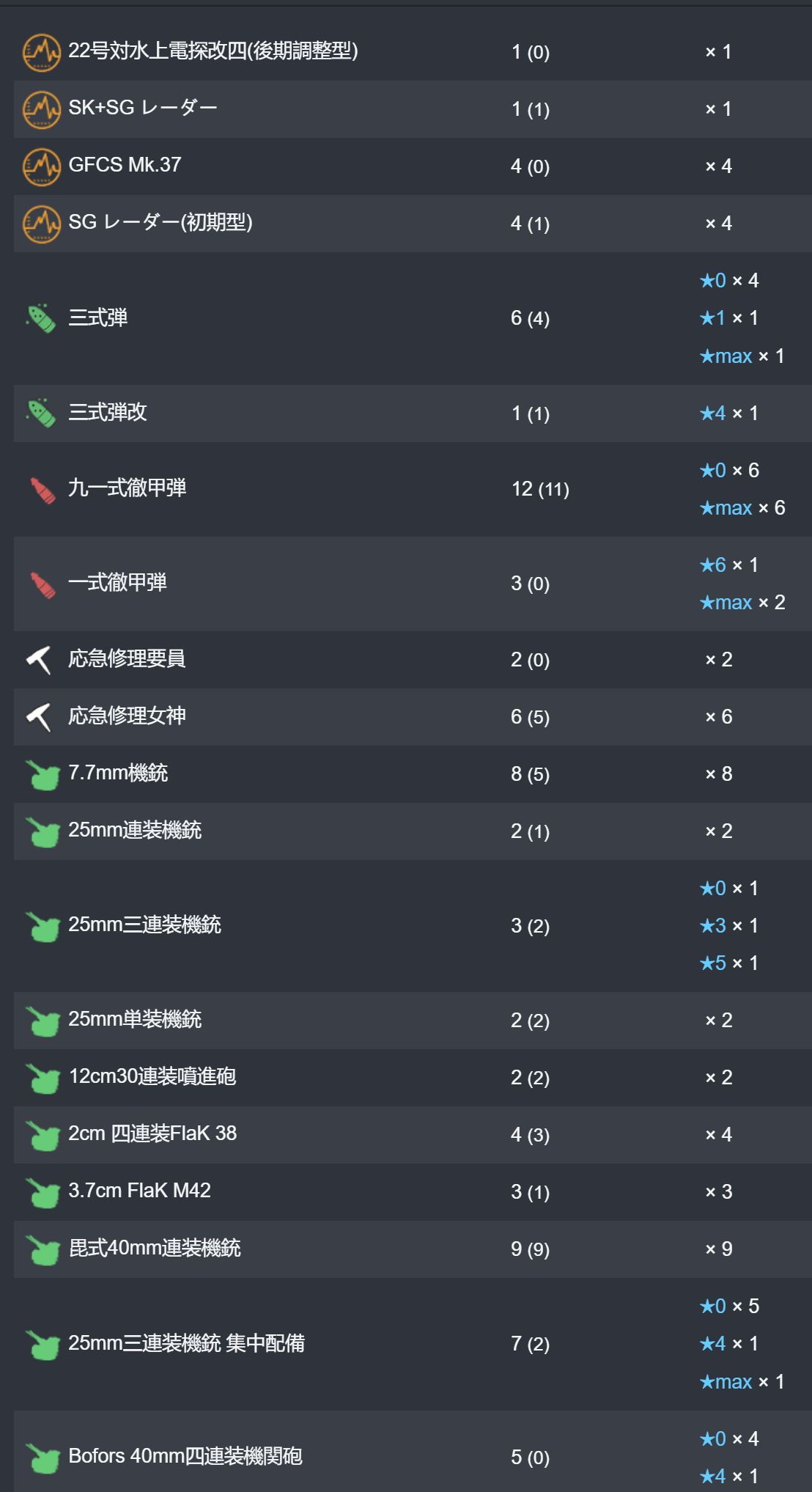Viewport: 812px width, 1492px height.
Task: Click the ★max × 6 entry for 九一式徹甲弾
Action: tap(742, 508)
